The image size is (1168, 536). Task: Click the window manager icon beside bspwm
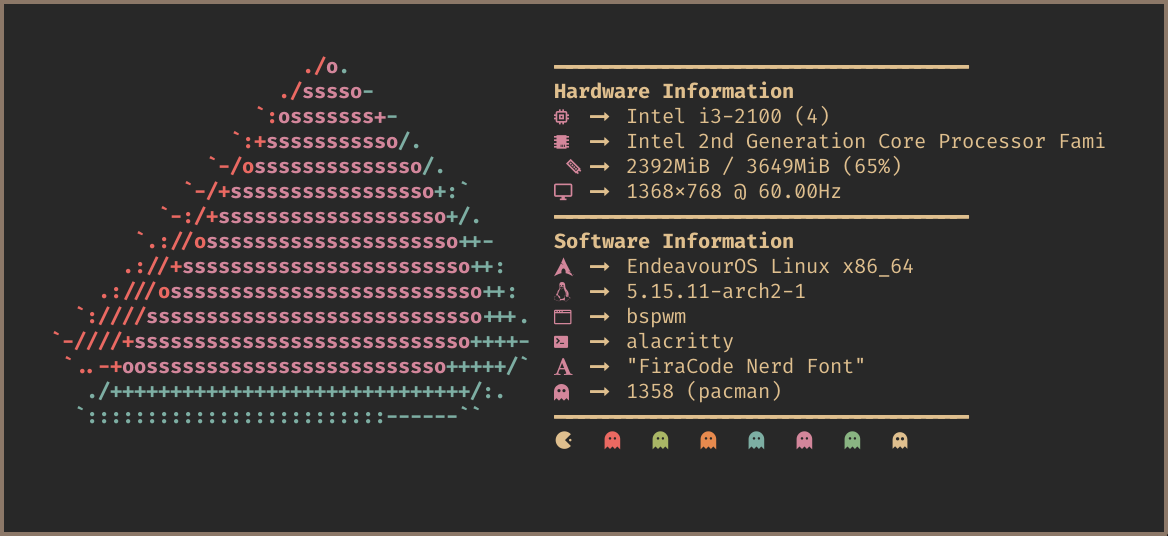point(562,317)
